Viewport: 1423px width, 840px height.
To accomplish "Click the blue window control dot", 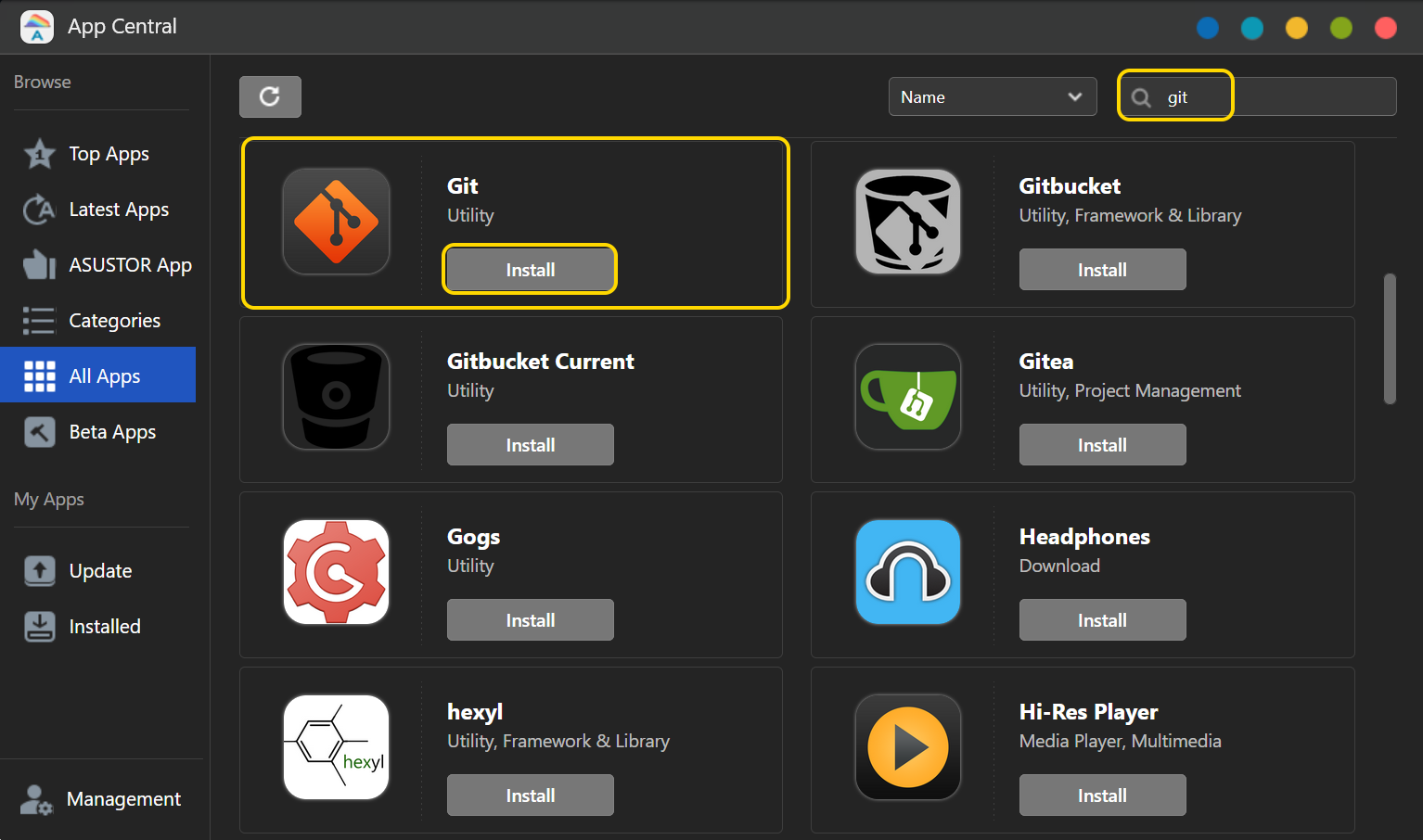I will tap(1208, 28).
